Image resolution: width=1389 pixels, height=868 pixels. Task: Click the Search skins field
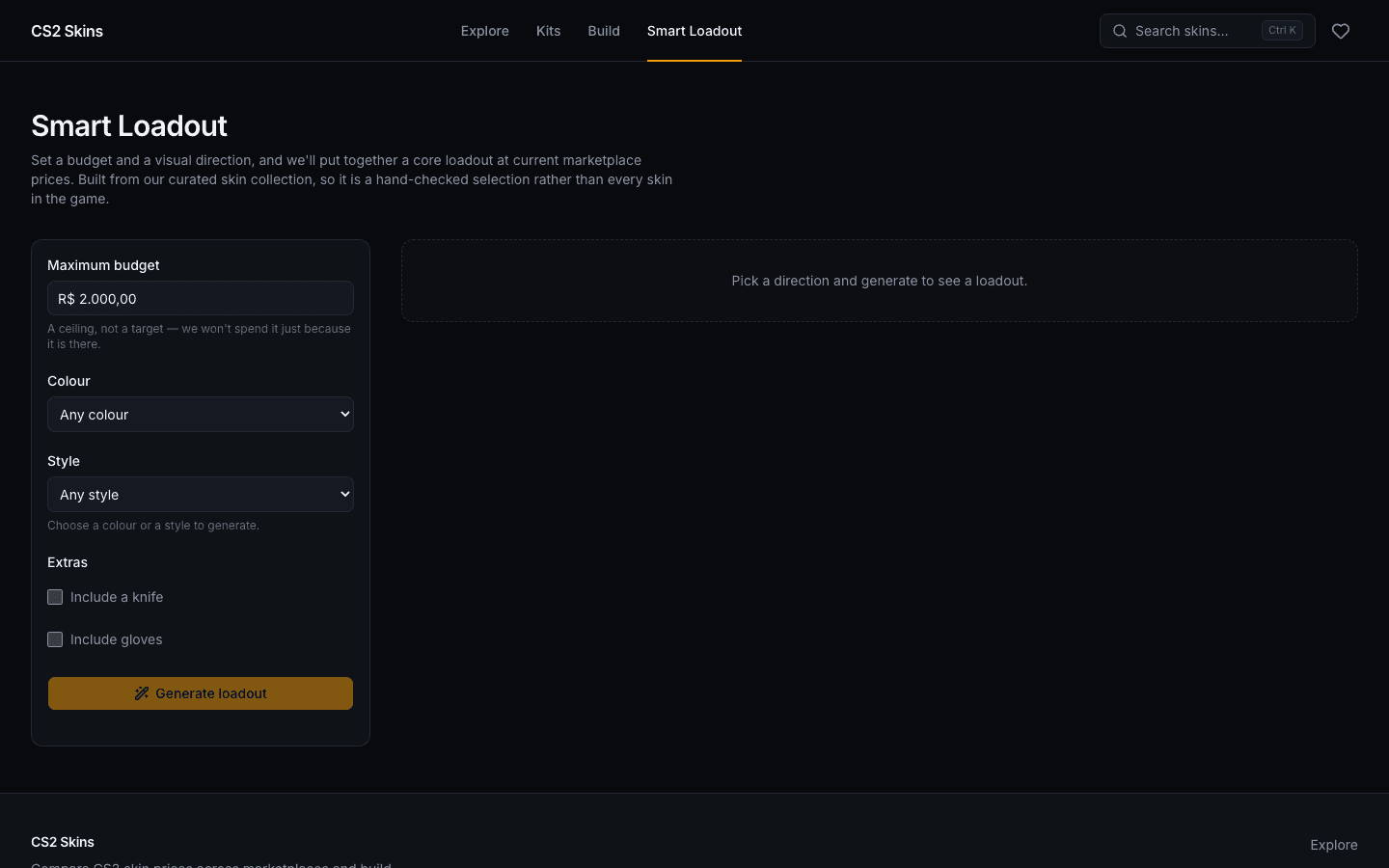click(x=1208, y=31)
